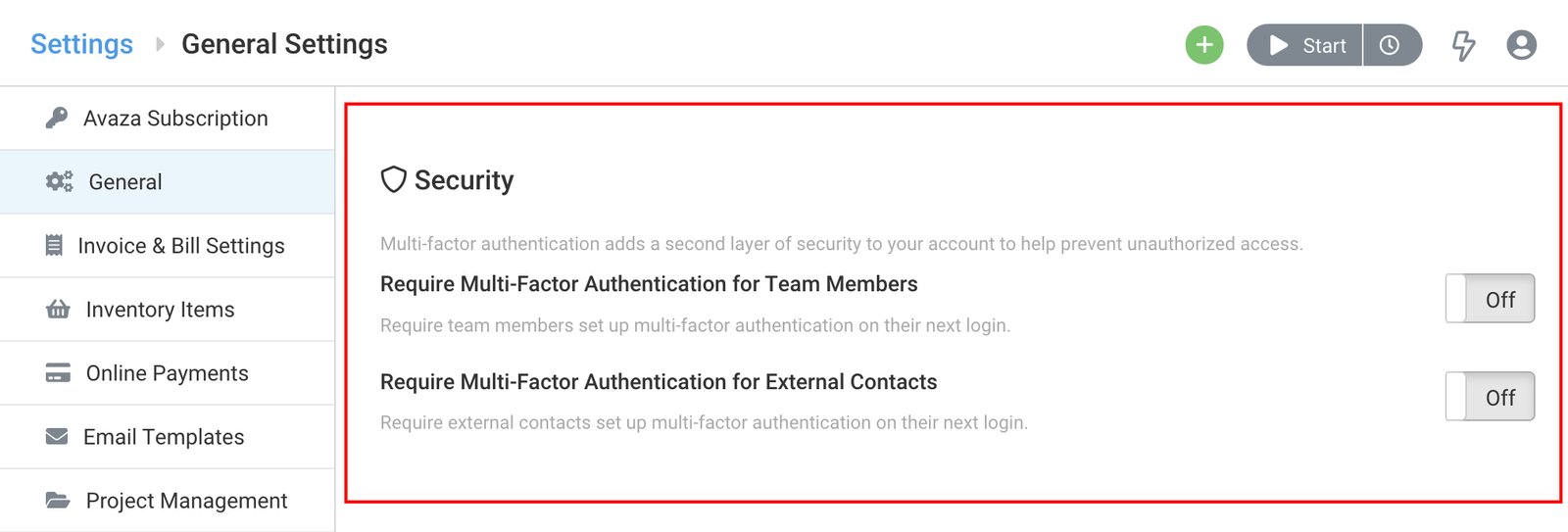Open the Invoice & Bill Settings menu item
1568x532 pixels.
point(181,246)
